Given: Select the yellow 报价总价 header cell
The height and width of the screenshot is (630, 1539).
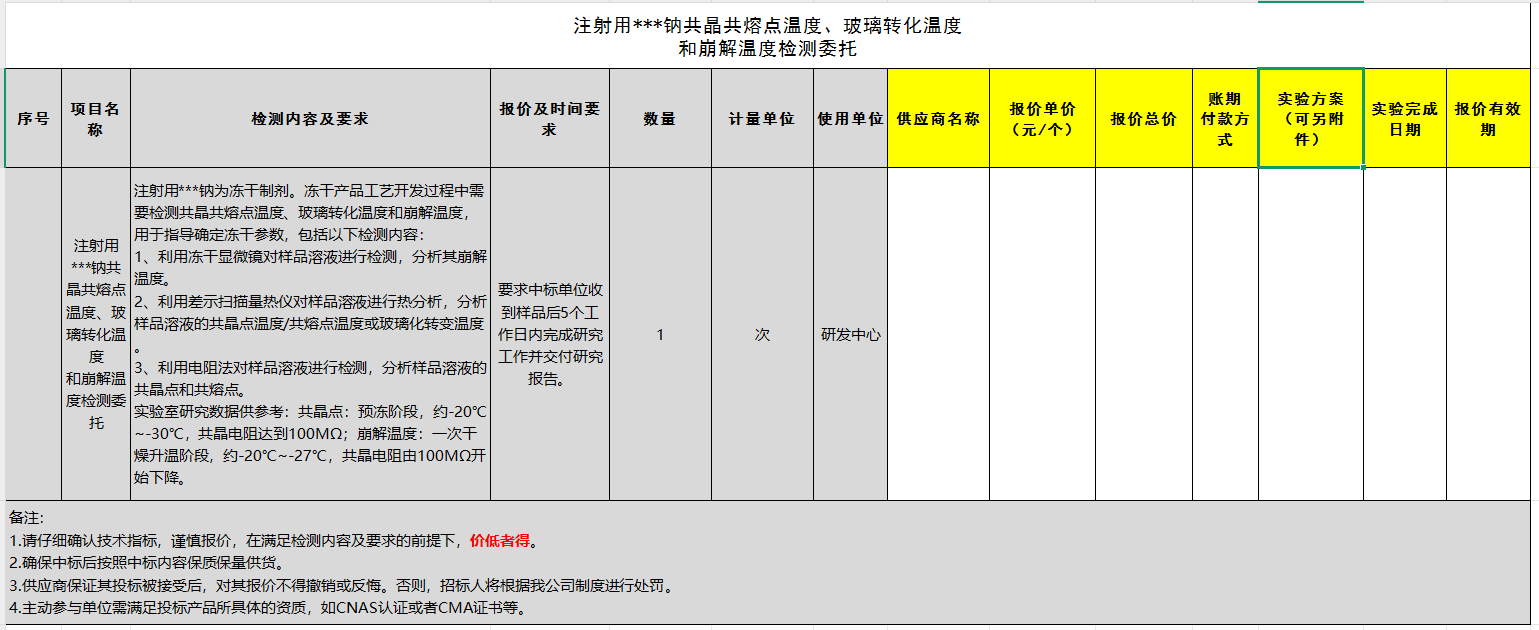Looking at the screenshot, I should click(x=1143, y=118).
